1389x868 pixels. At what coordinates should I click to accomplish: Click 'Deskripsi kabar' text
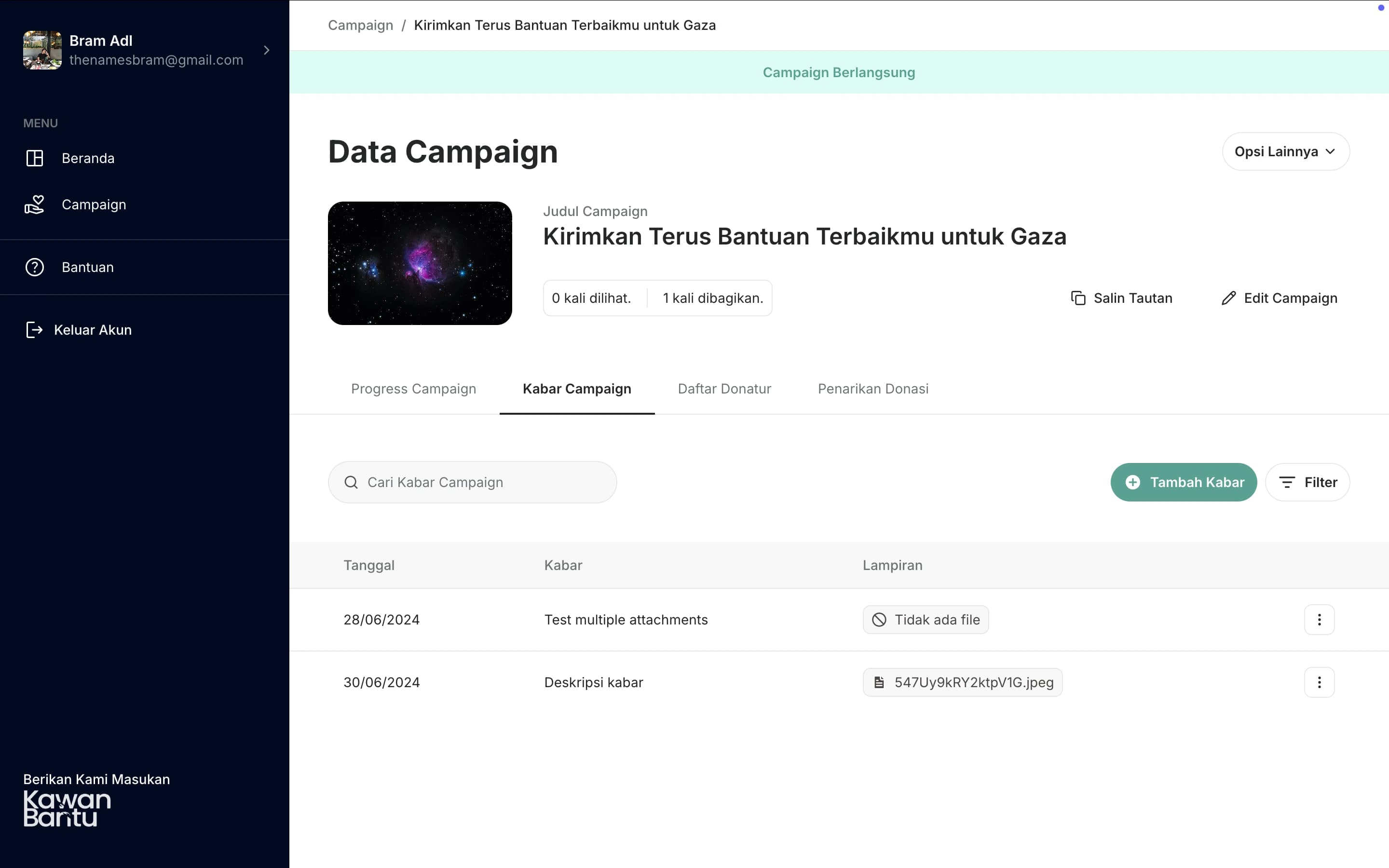594,682
